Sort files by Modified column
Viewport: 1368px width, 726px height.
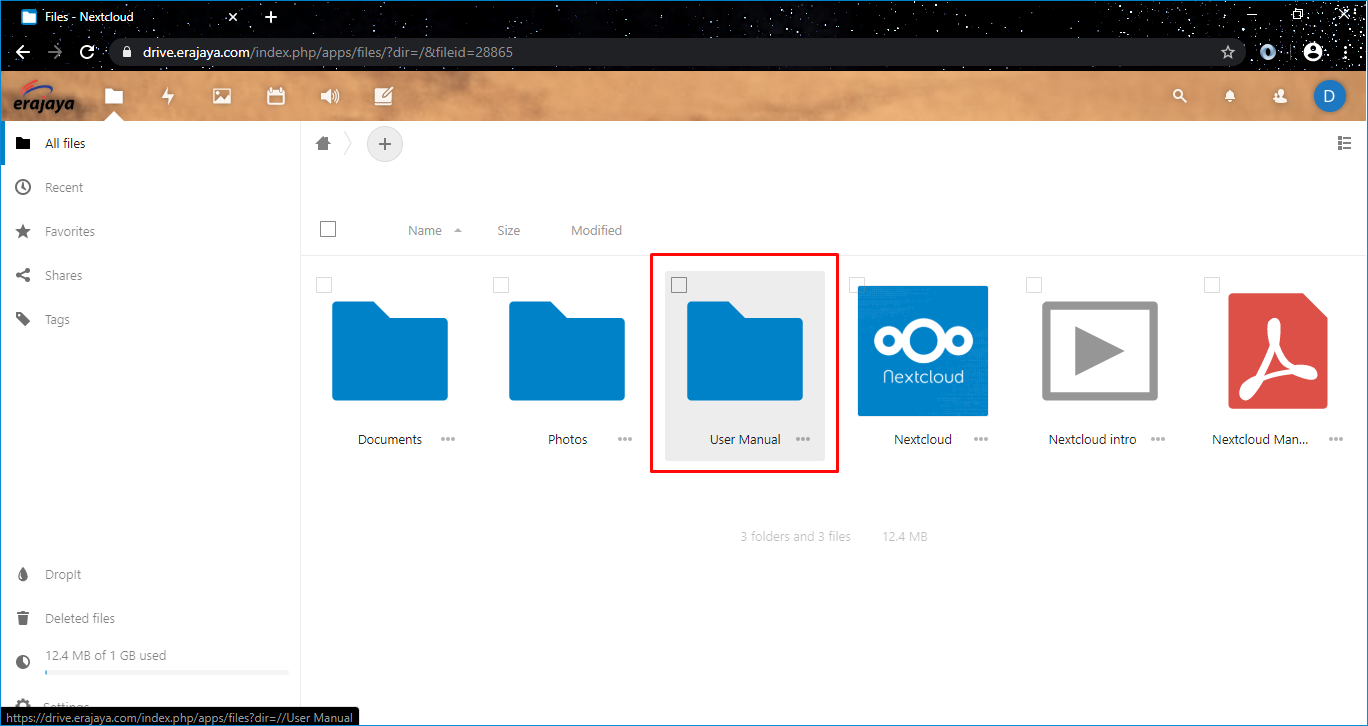(x=596, y=230)
